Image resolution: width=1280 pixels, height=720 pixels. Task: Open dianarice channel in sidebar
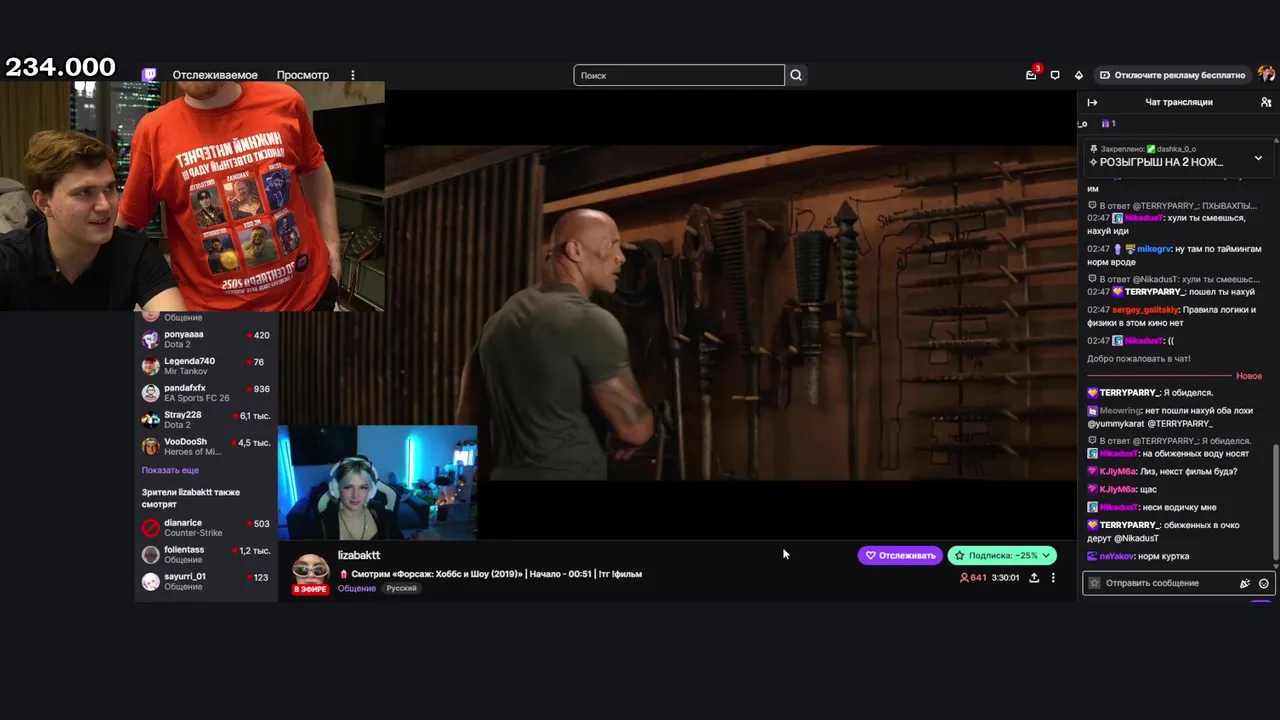pyautogui.click(x=206, y=528)
